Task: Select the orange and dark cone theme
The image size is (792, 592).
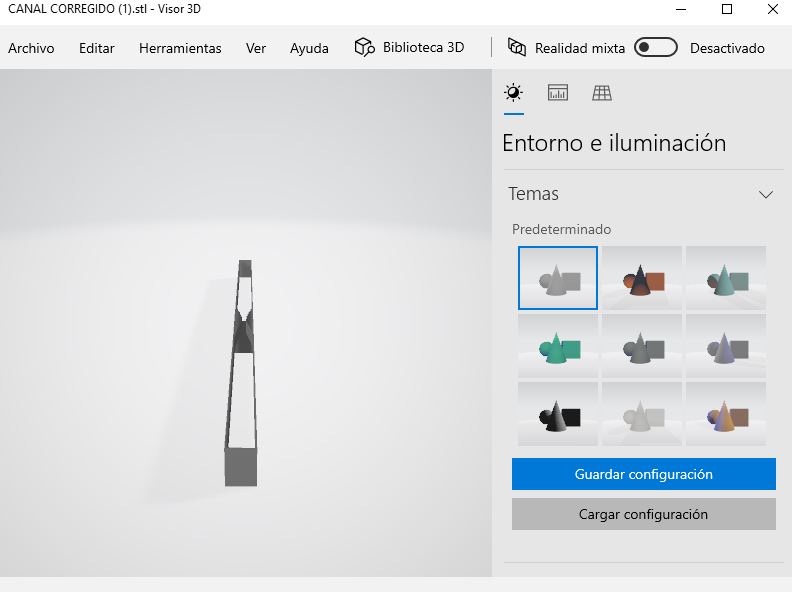Action: pos(642,278)
